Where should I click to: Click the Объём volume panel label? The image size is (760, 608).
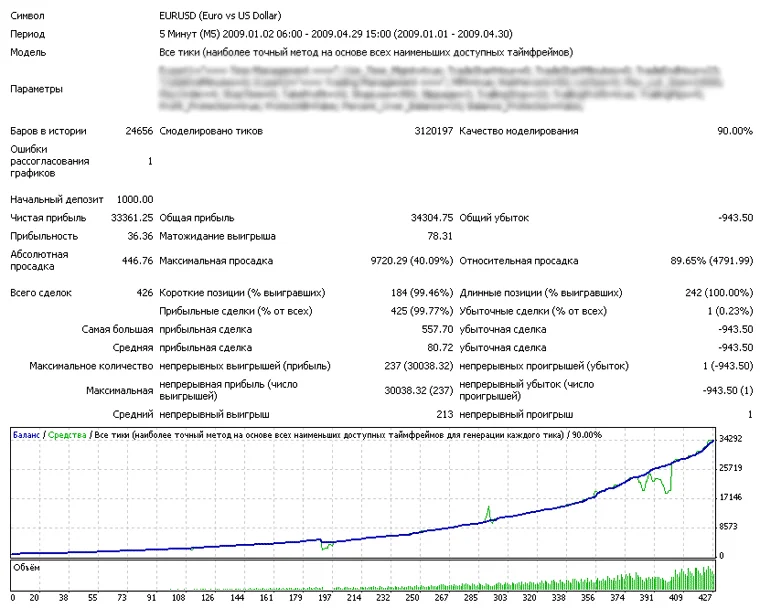point(26,568)
